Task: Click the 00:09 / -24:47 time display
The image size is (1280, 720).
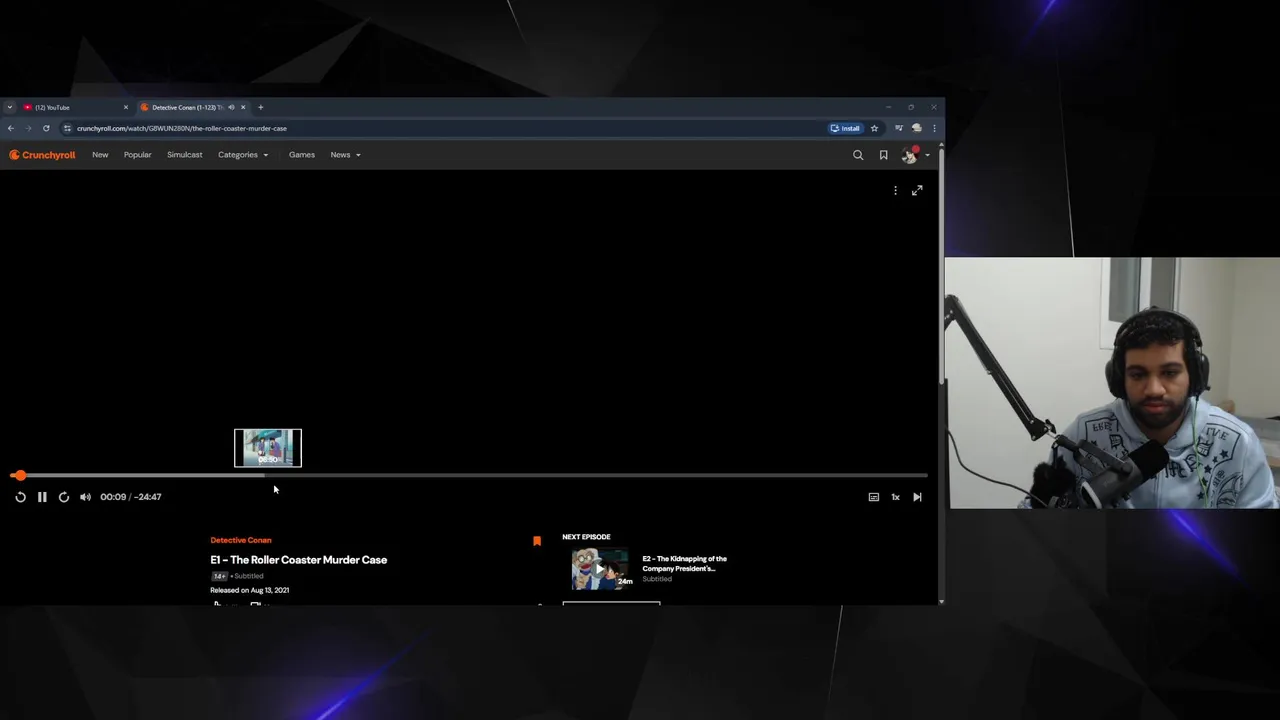Action: [131, 497]
